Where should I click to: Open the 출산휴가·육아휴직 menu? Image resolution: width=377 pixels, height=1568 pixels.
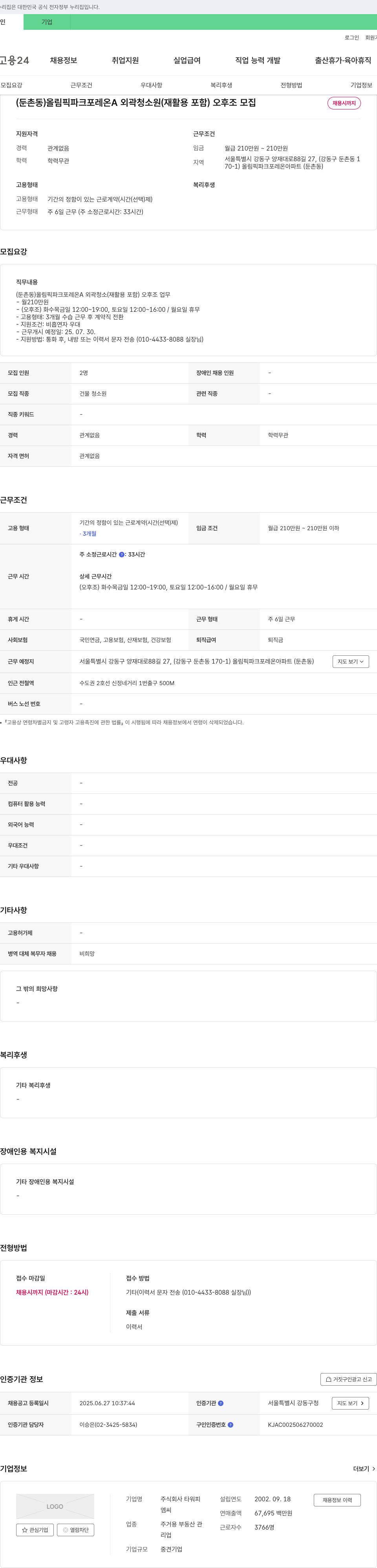coord(343,60)
